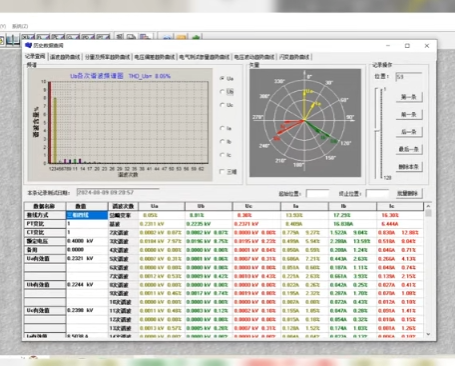The height and width of the screenshot is (366, 455).
Task: Select the Ub spectrum radio button
Action: pos(222,92)
